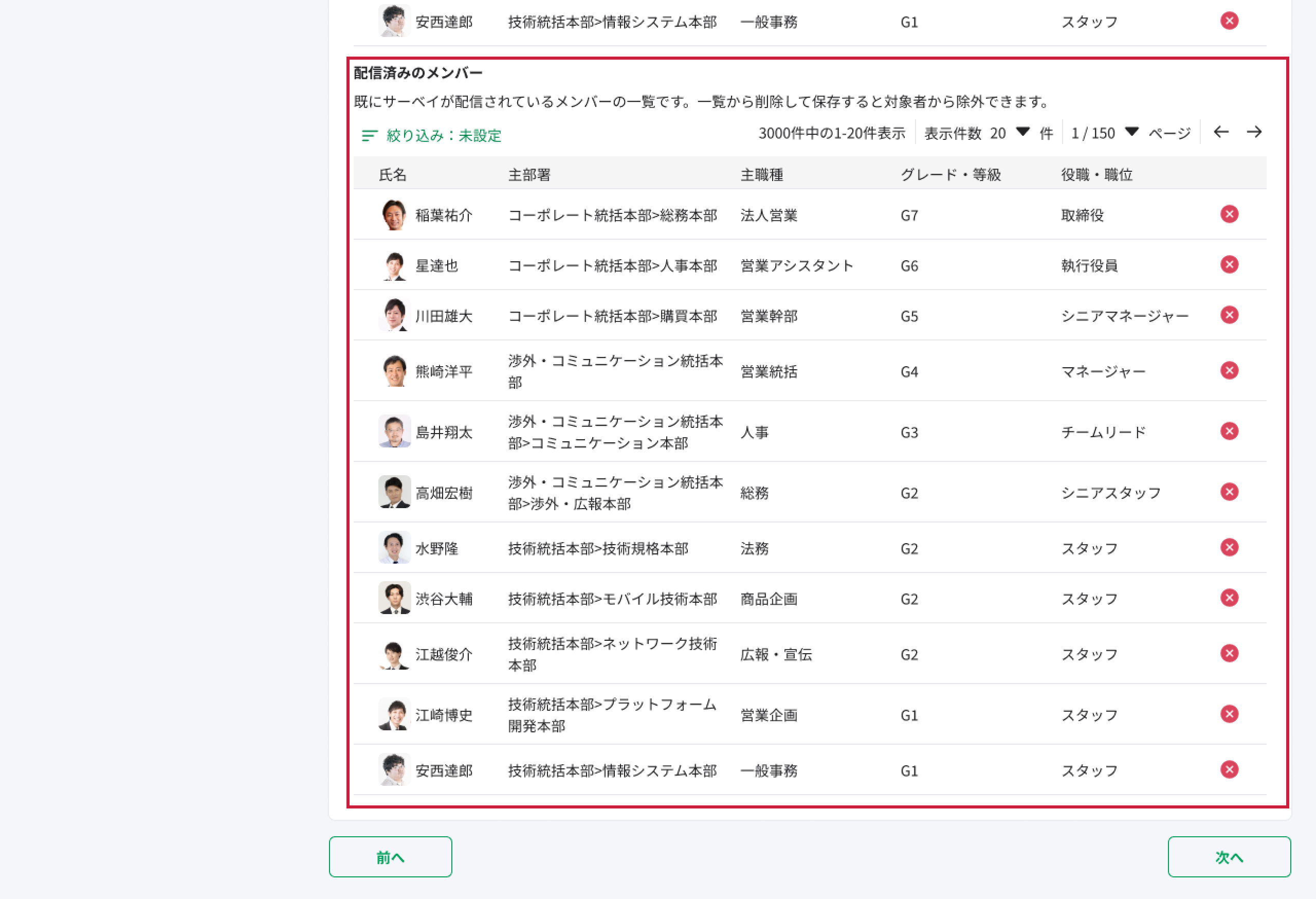The image size is (1316, 899).
Task: Click 稲葉祐介 profile photo
Action: pyautogui.click(x=394, y=214)
